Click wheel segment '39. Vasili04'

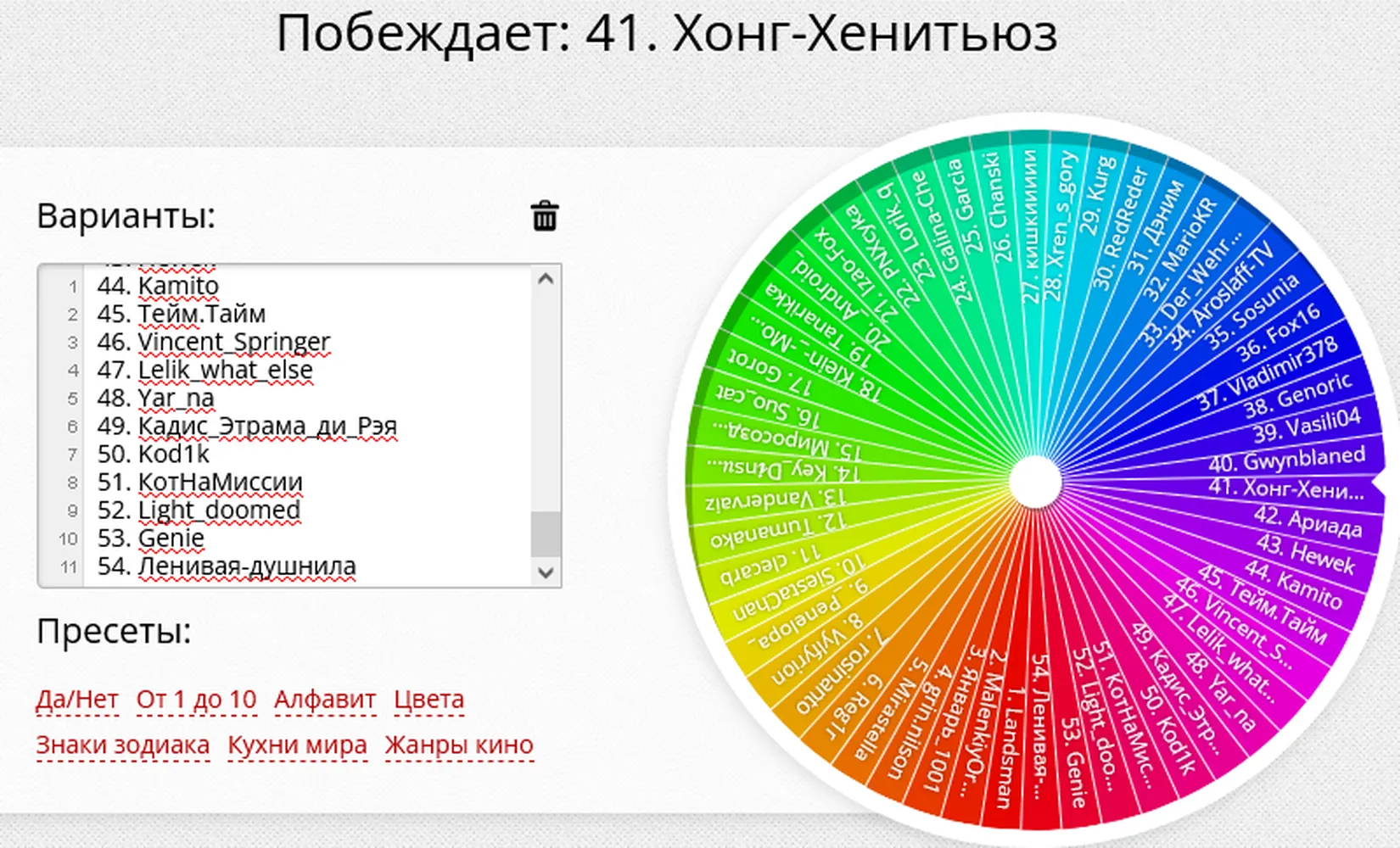pyautogui.click(x=1307, y=425)
